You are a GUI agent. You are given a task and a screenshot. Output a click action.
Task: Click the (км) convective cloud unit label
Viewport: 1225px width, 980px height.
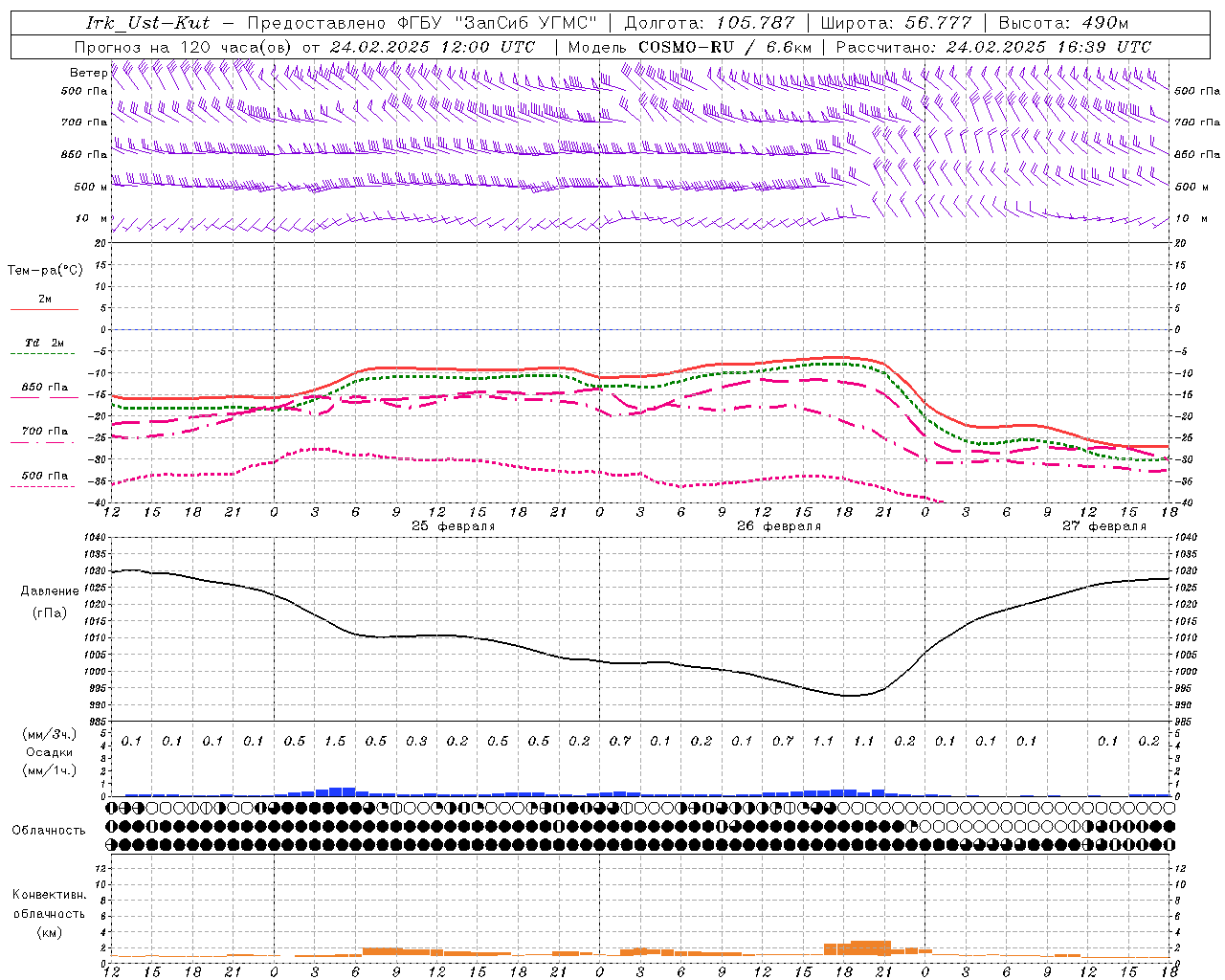(50, 932)
